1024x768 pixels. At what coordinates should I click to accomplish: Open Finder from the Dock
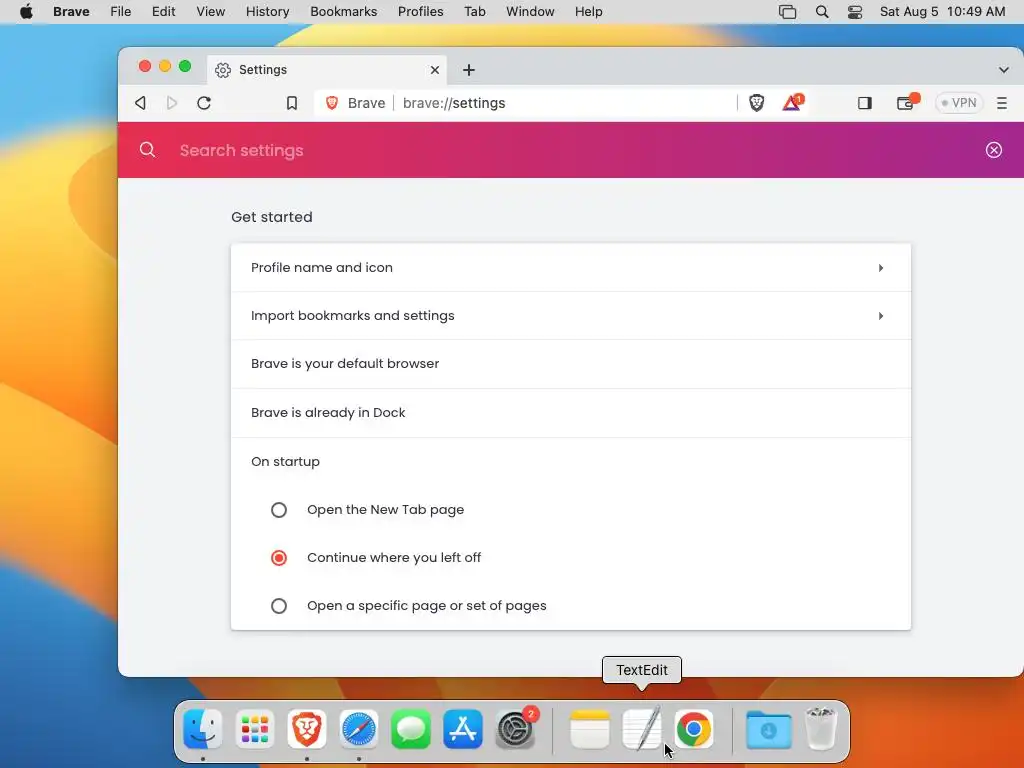202,729
